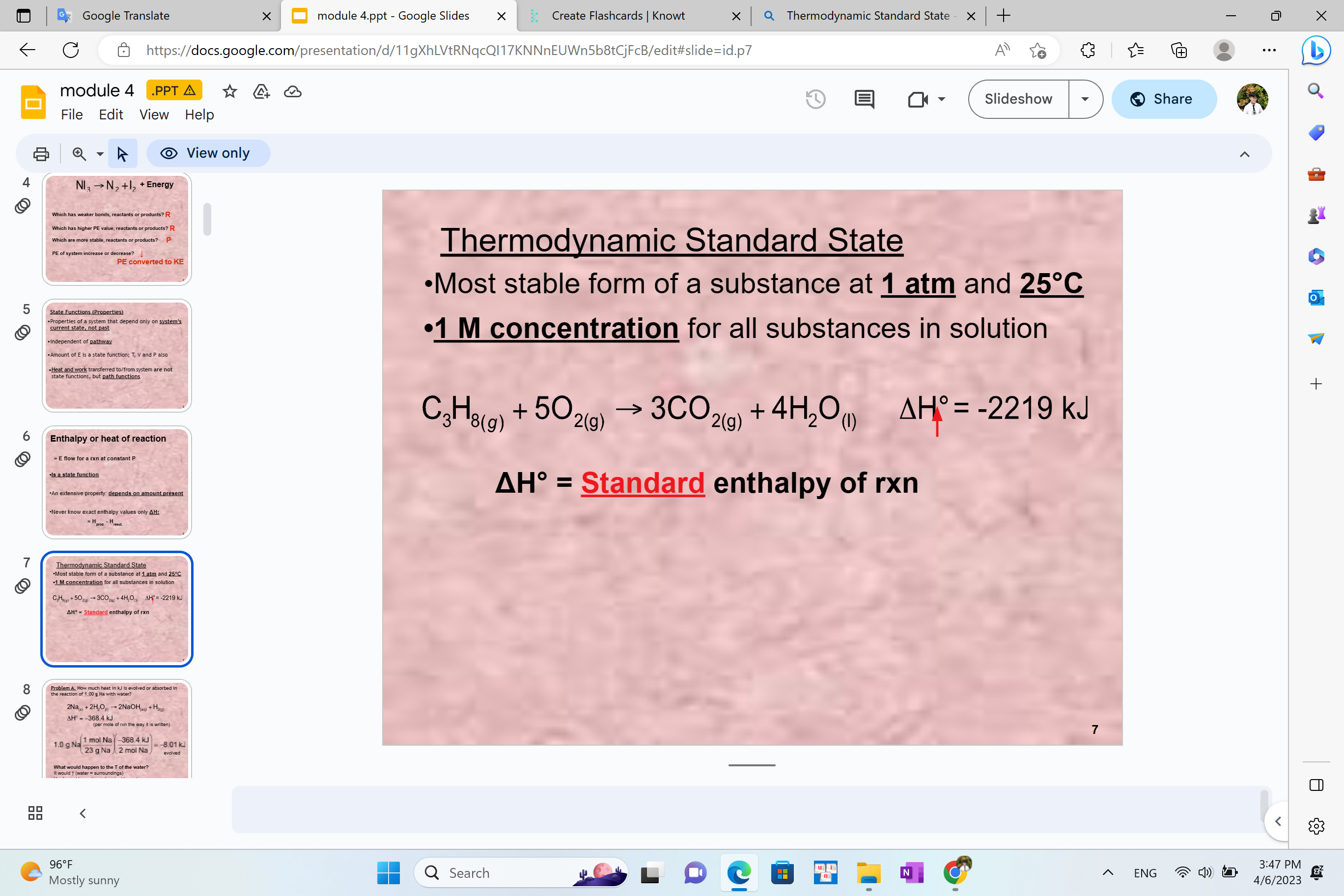The image size is (1344, 896).
Task: Open the View menu
Action: click(x=154, y=115)
